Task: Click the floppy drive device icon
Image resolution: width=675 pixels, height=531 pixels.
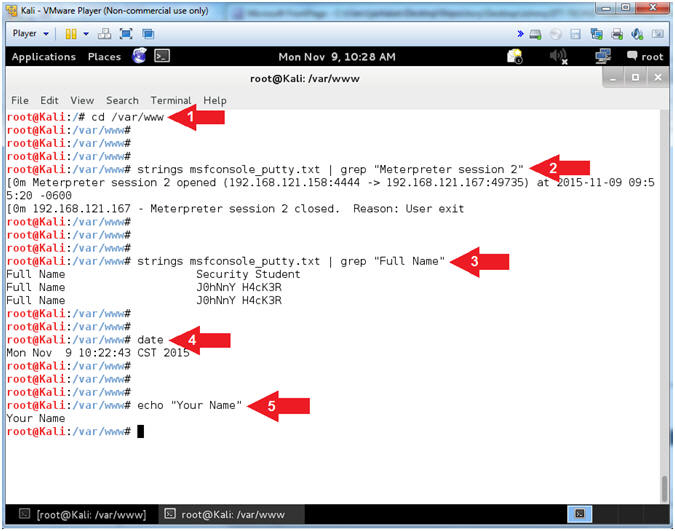Action: click(576, 34)
